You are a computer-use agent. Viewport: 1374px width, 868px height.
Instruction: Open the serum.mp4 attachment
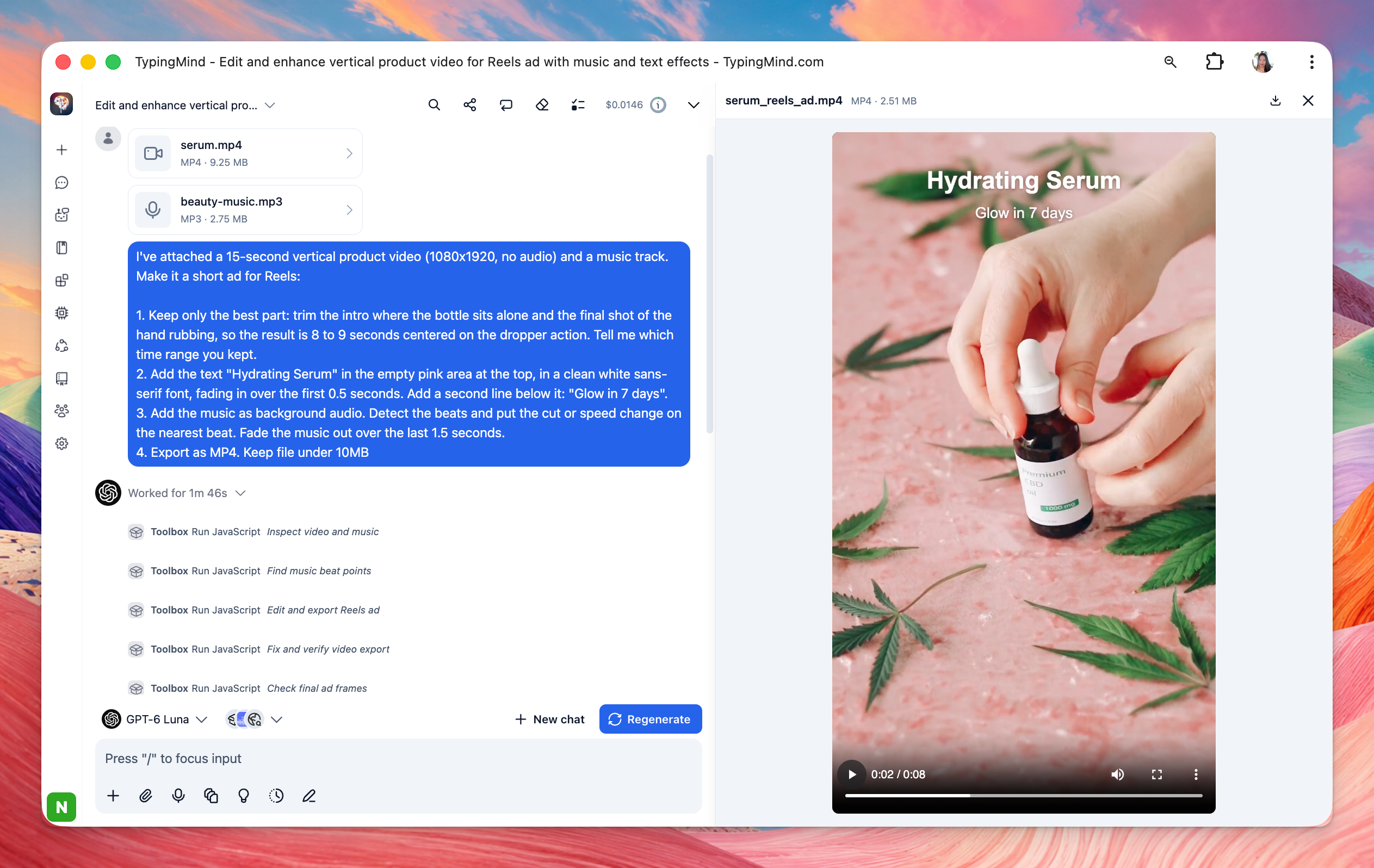(x=245, y=153)
